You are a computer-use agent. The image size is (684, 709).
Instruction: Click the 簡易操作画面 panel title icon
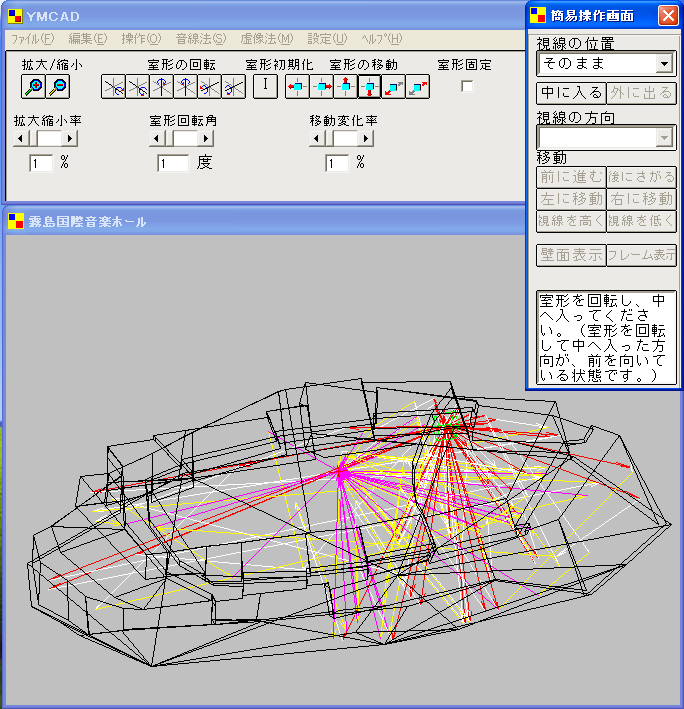tap(538, 15)
